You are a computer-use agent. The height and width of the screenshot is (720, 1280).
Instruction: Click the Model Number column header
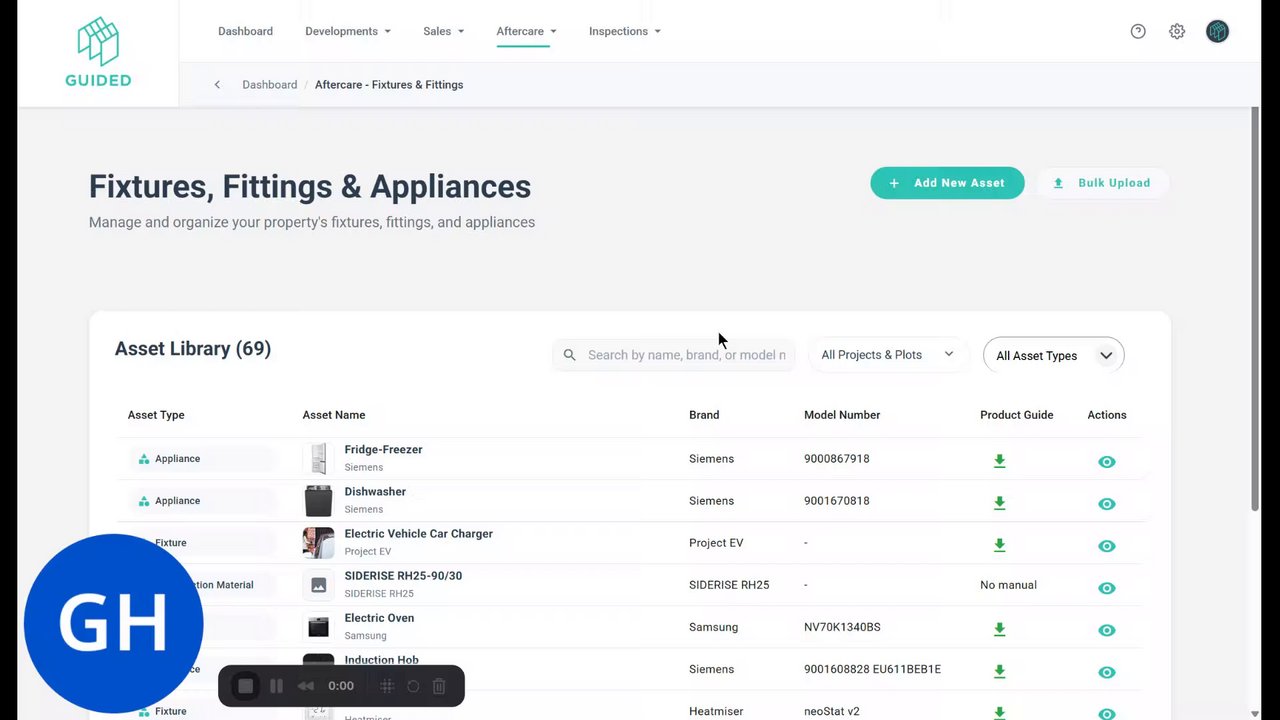click(842, 415)
